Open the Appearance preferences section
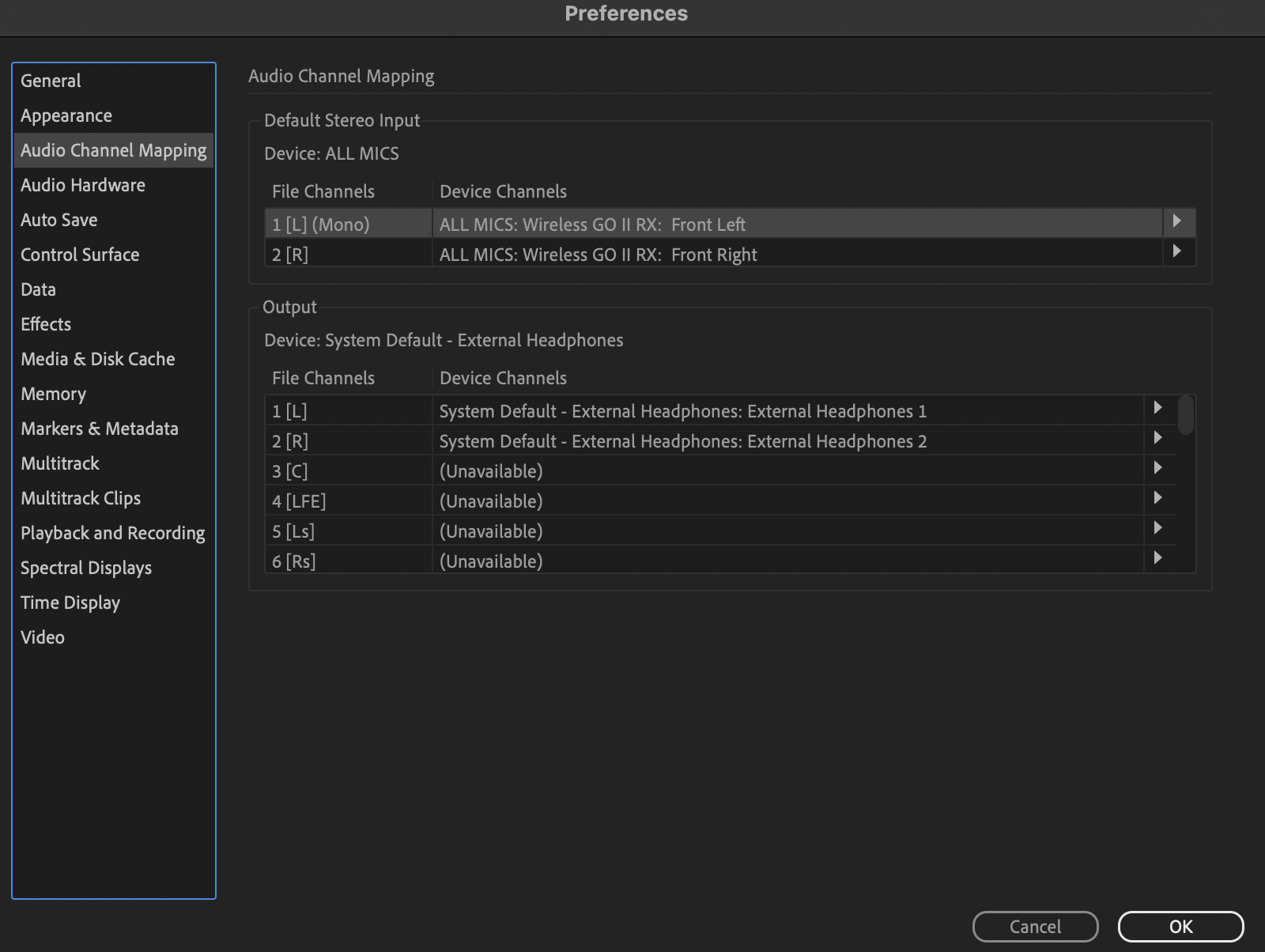The image size is (1265, 952). (66, 115)
